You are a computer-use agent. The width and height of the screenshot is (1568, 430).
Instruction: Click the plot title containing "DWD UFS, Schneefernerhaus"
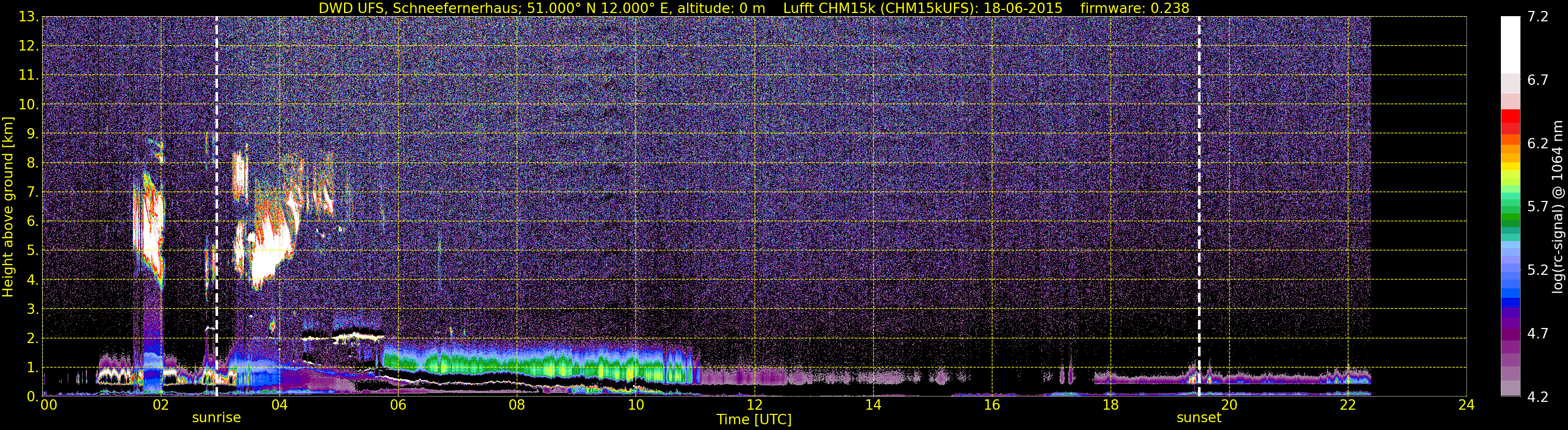(754, 8)
